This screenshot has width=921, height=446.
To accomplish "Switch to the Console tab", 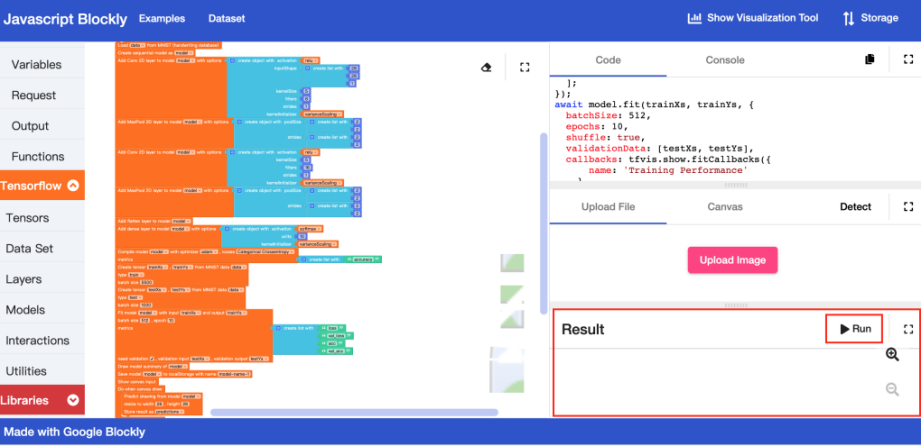I will (x=725, y=60).
